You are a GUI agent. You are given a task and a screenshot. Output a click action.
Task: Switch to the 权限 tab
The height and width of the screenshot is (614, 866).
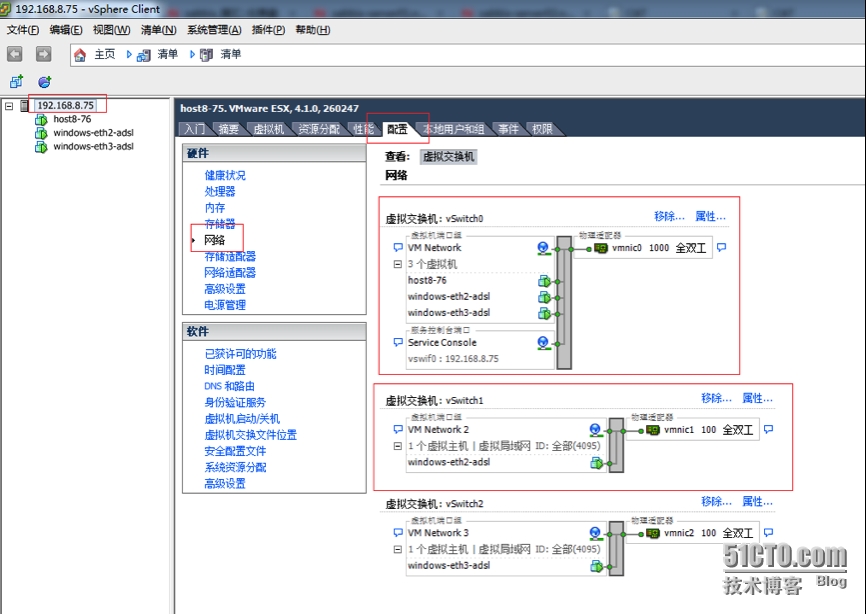click(542, 129)
